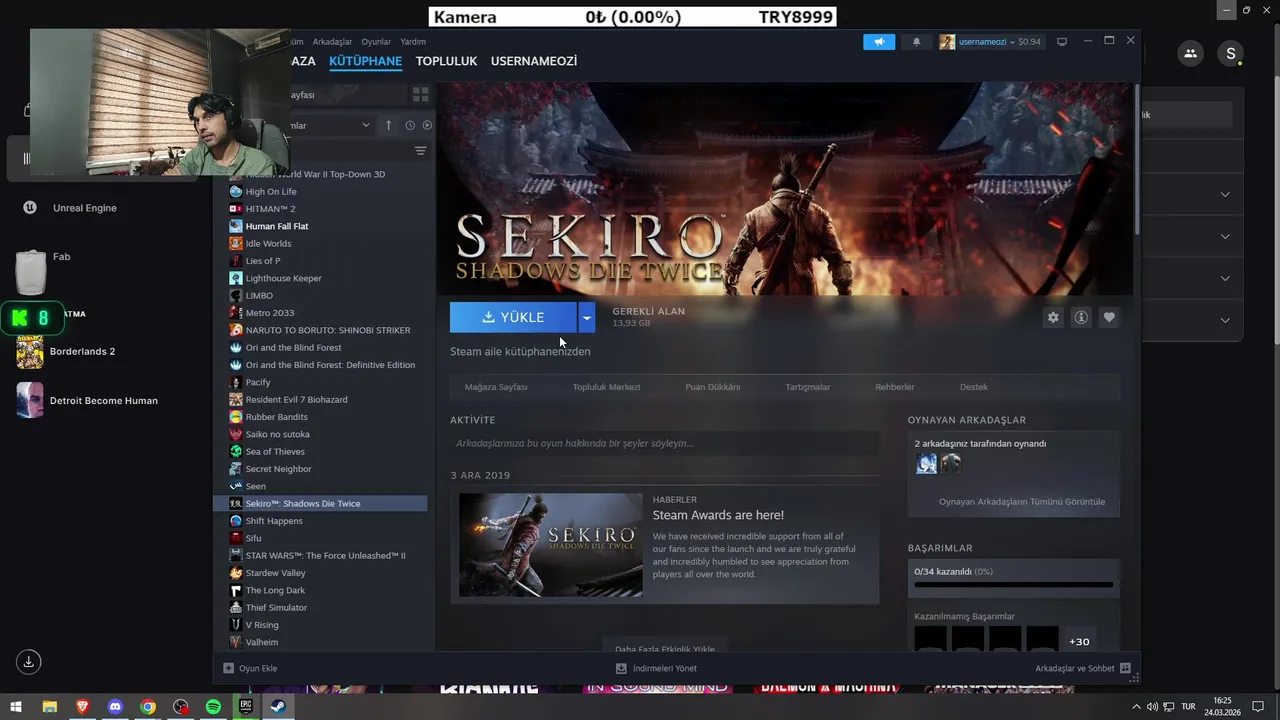The width and height of the screenshot is (1280, 720).
Task: Expand fourth chevron in Epic right panel
Action: tap(1225, 320)
